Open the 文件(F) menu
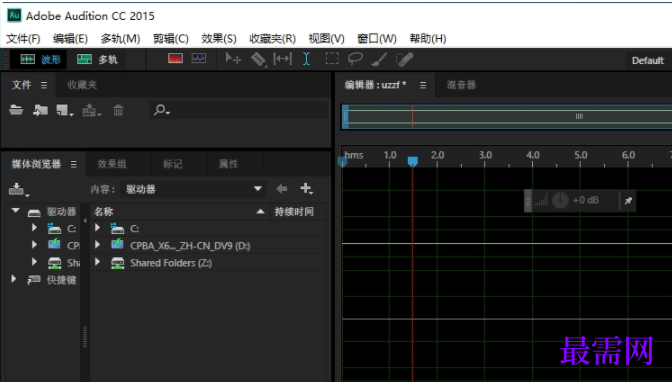Viewport: 672px width, 382px height. [23, 39]
